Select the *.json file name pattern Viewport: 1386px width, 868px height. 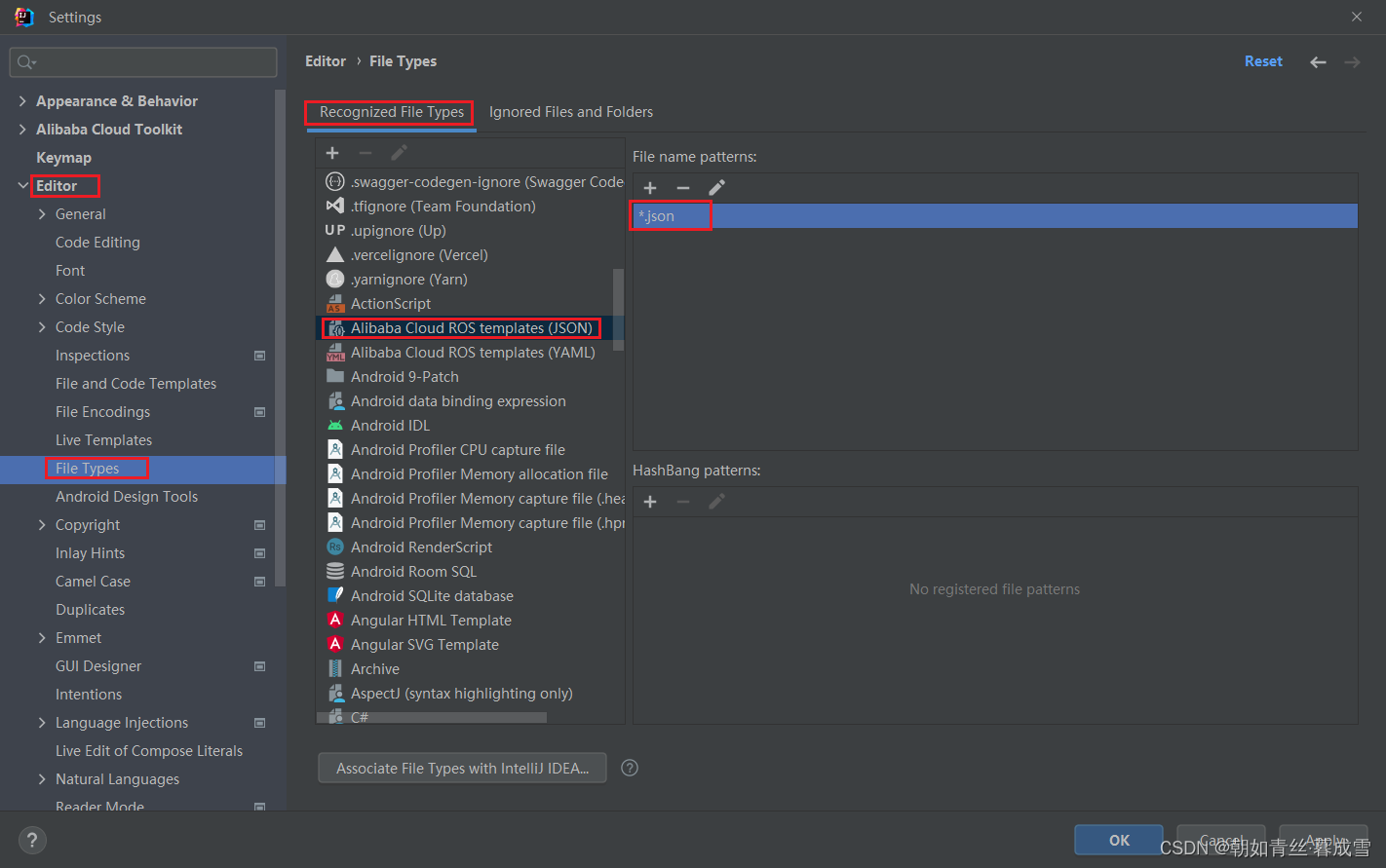pyautogui.click(x=995, y=216)
